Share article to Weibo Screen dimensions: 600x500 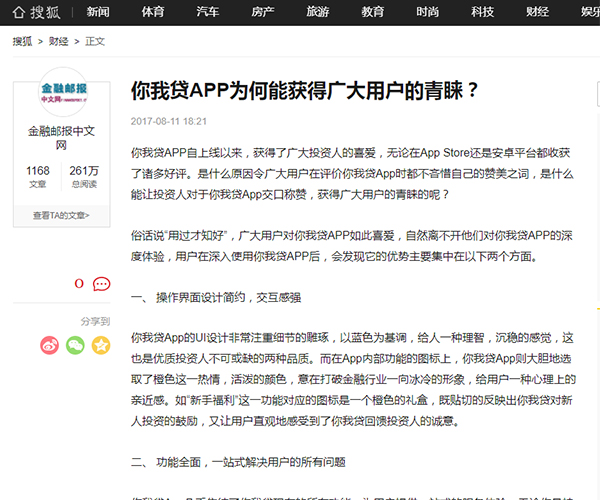click(50, 345)
